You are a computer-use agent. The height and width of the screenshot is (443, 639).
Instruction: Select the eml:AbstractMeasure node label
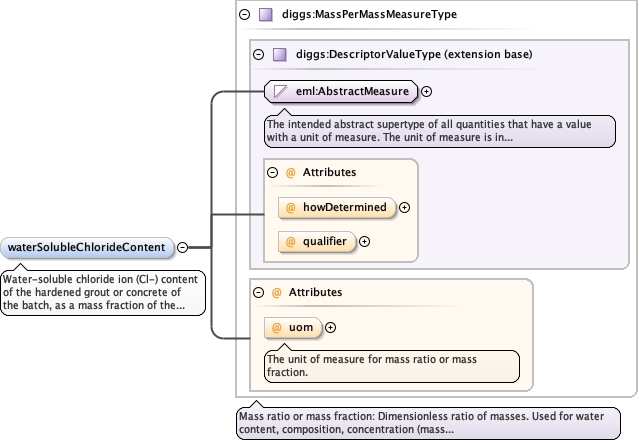352,91
